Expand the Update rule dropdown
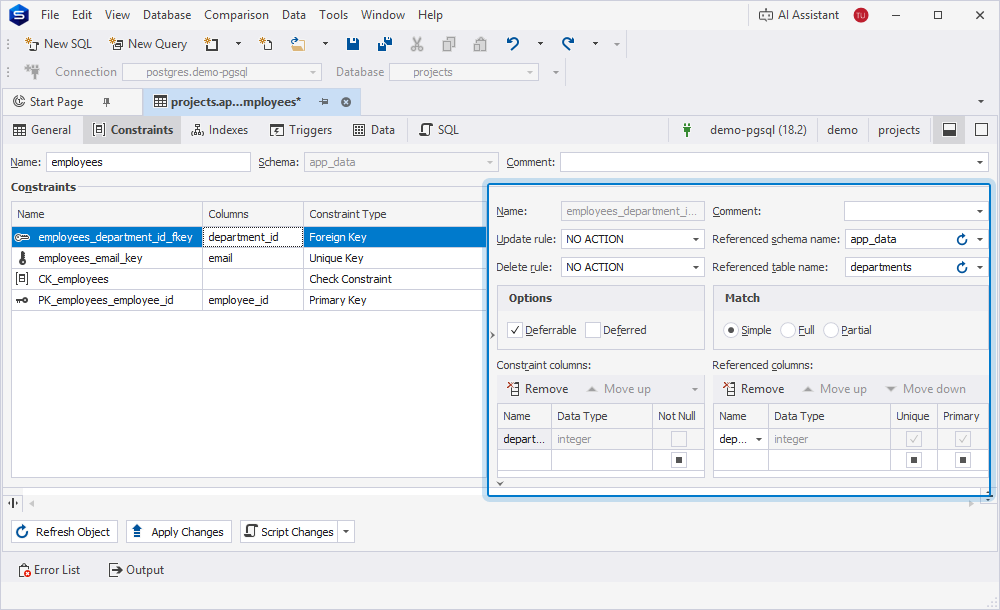The width and height of the screenshot is (1000, 610). (696, 239)
